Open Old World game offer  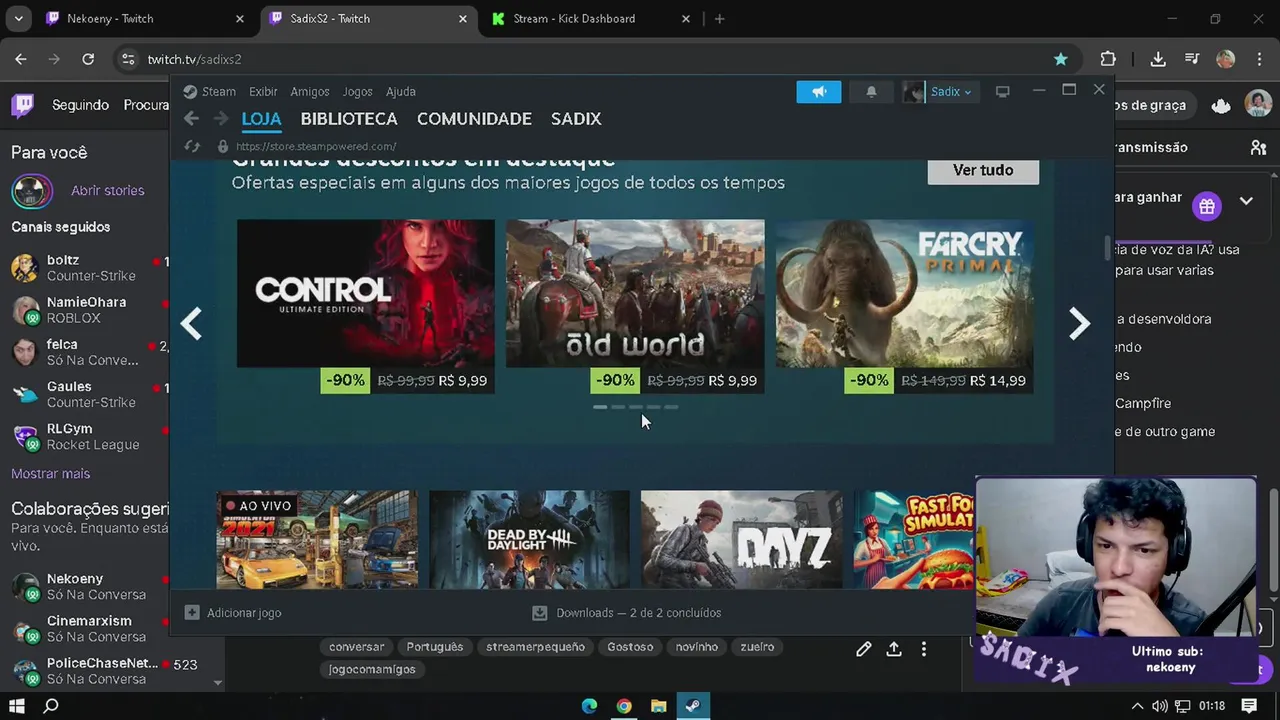[635, 306]
